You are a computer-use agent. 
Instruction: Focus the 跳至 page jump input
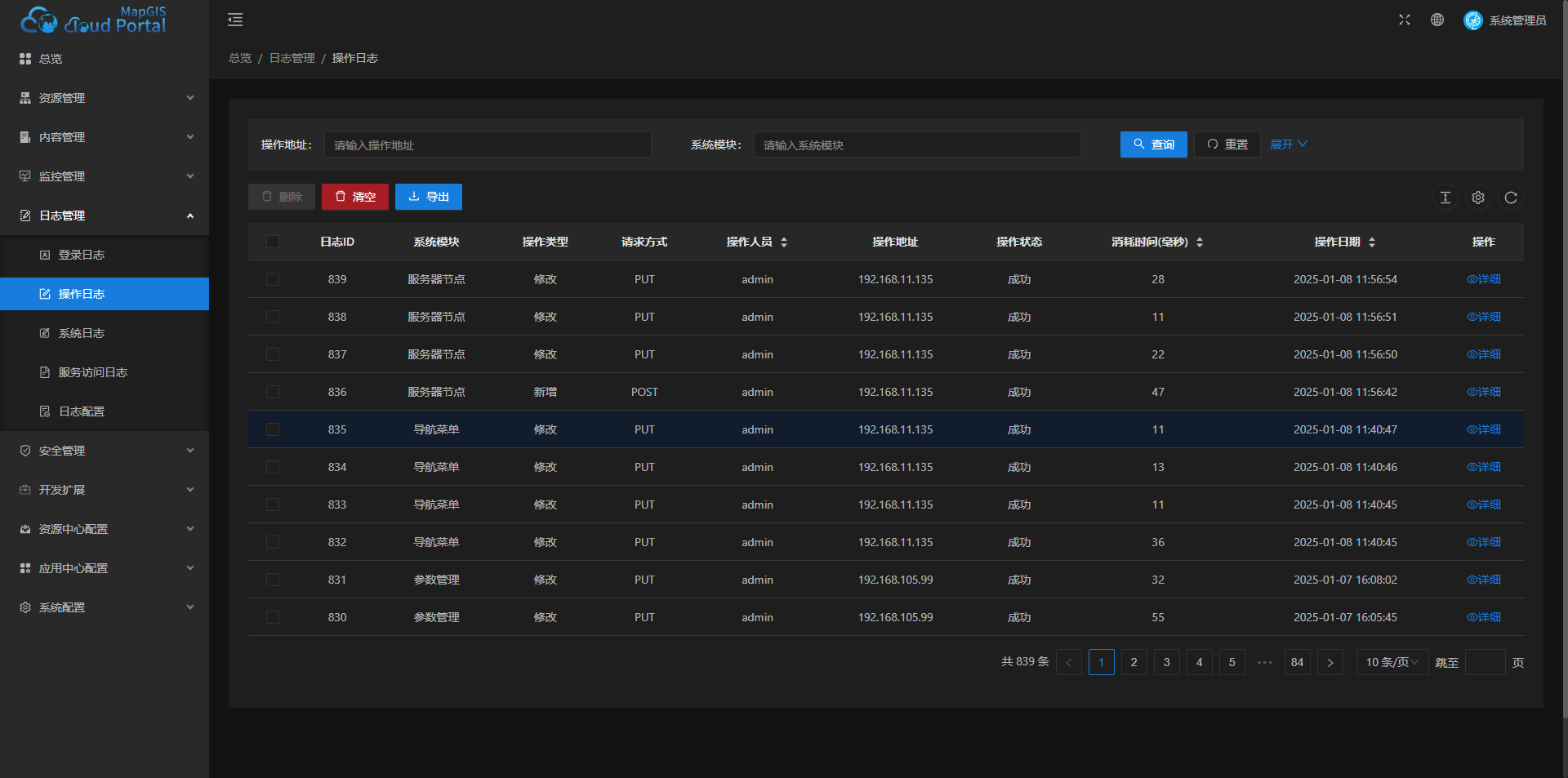point(1486,662)
